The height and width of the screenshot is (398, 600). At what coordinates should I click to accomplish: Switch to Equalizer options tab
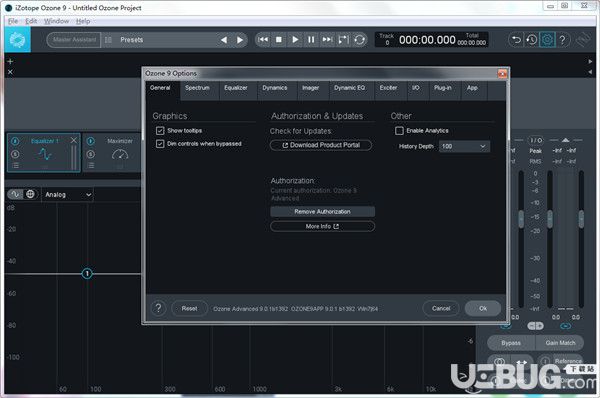pos(236,88)
